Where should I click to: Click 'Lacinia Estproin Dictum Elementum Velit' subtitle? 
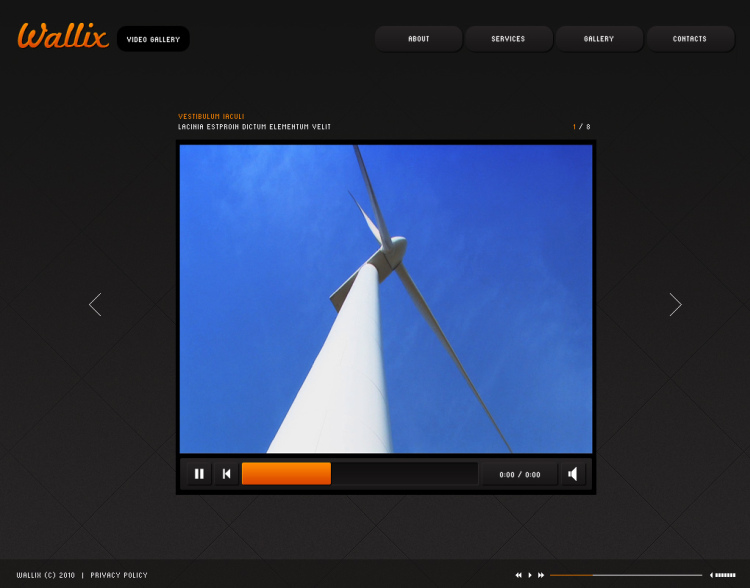254,127
